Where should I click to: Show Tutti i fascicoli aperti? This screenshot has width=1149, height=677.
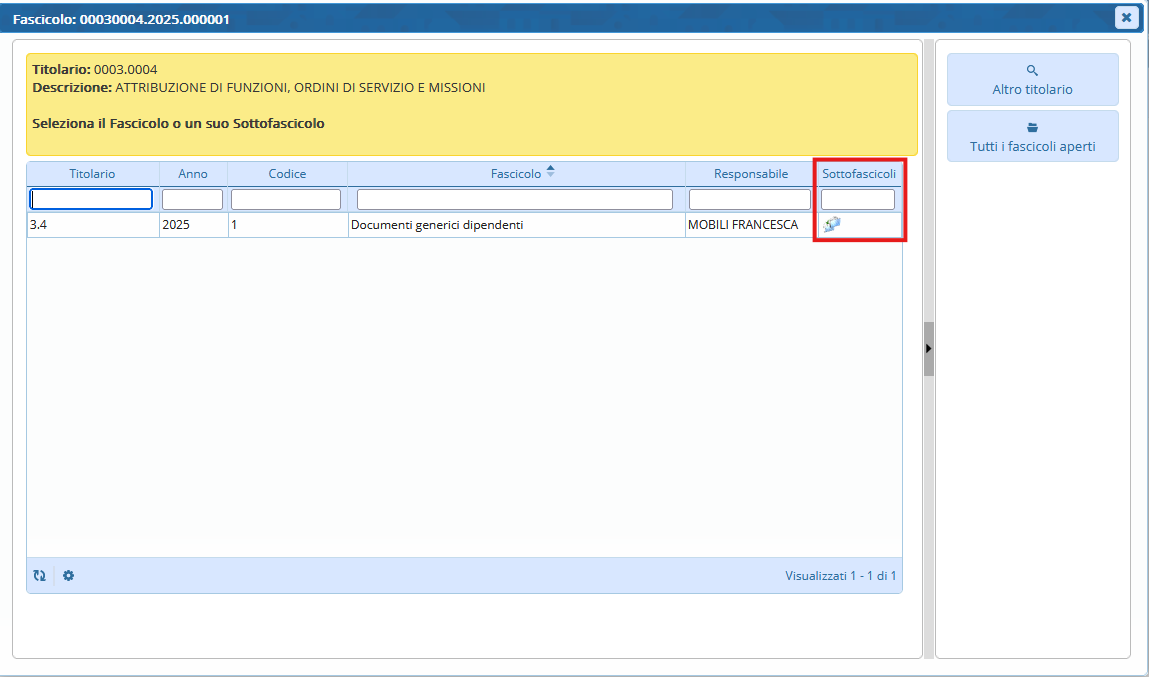[x=1032, y=137]
